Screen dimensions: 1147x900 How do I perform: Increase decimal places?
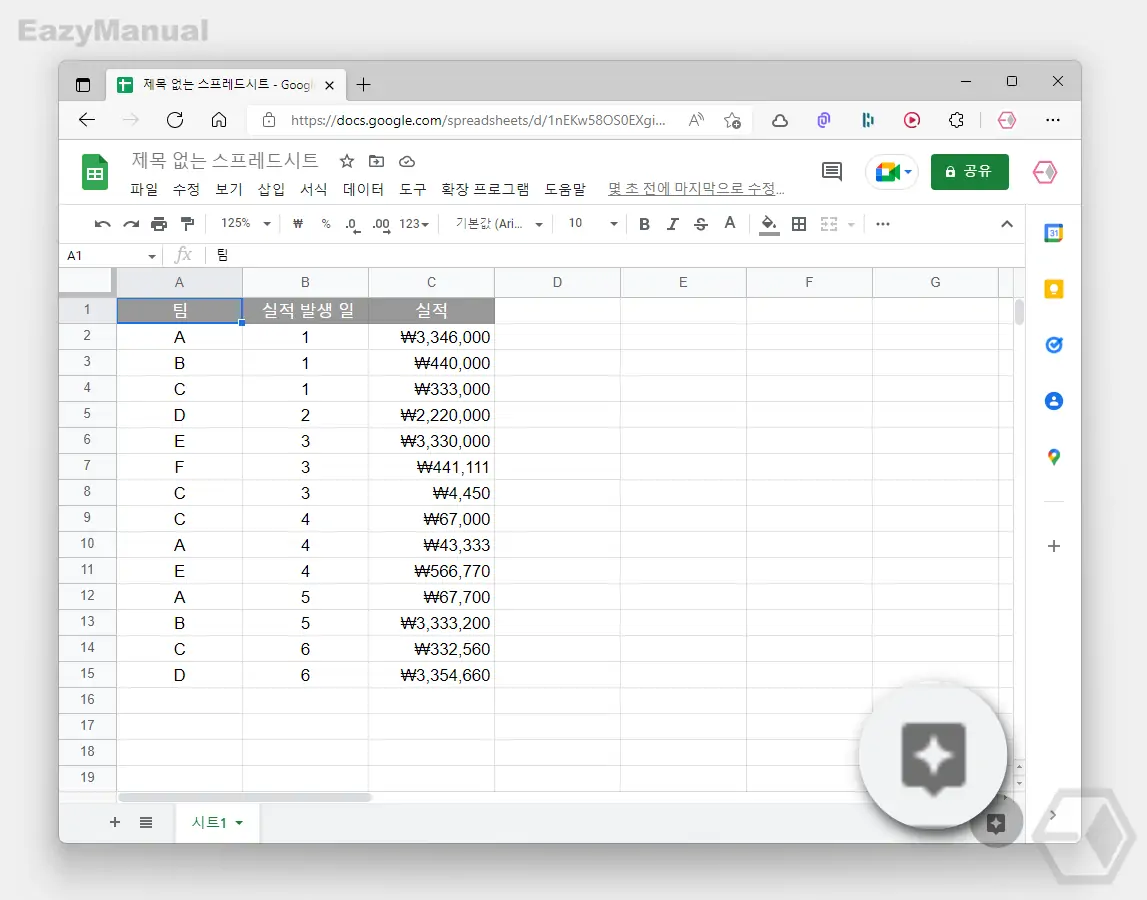pyautogui.click(x=381, y=225)
